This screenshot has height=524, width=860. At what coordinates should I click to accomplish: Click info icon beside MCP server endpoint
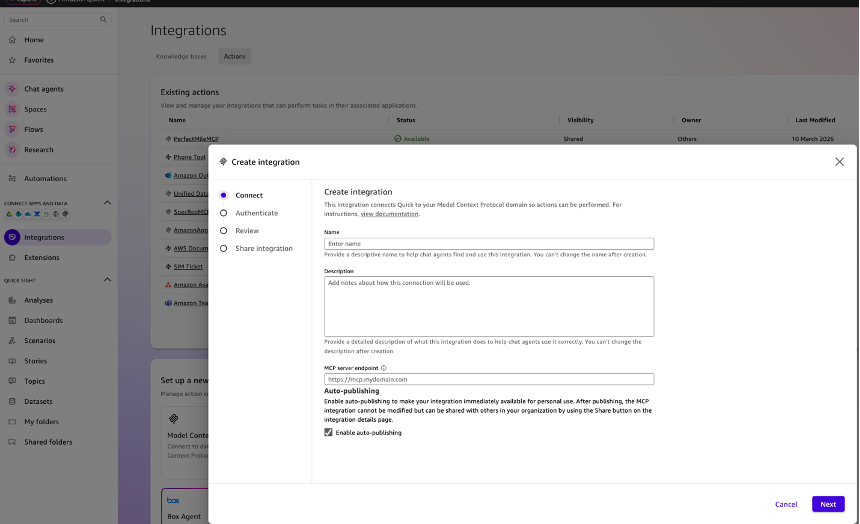[383, 368]
